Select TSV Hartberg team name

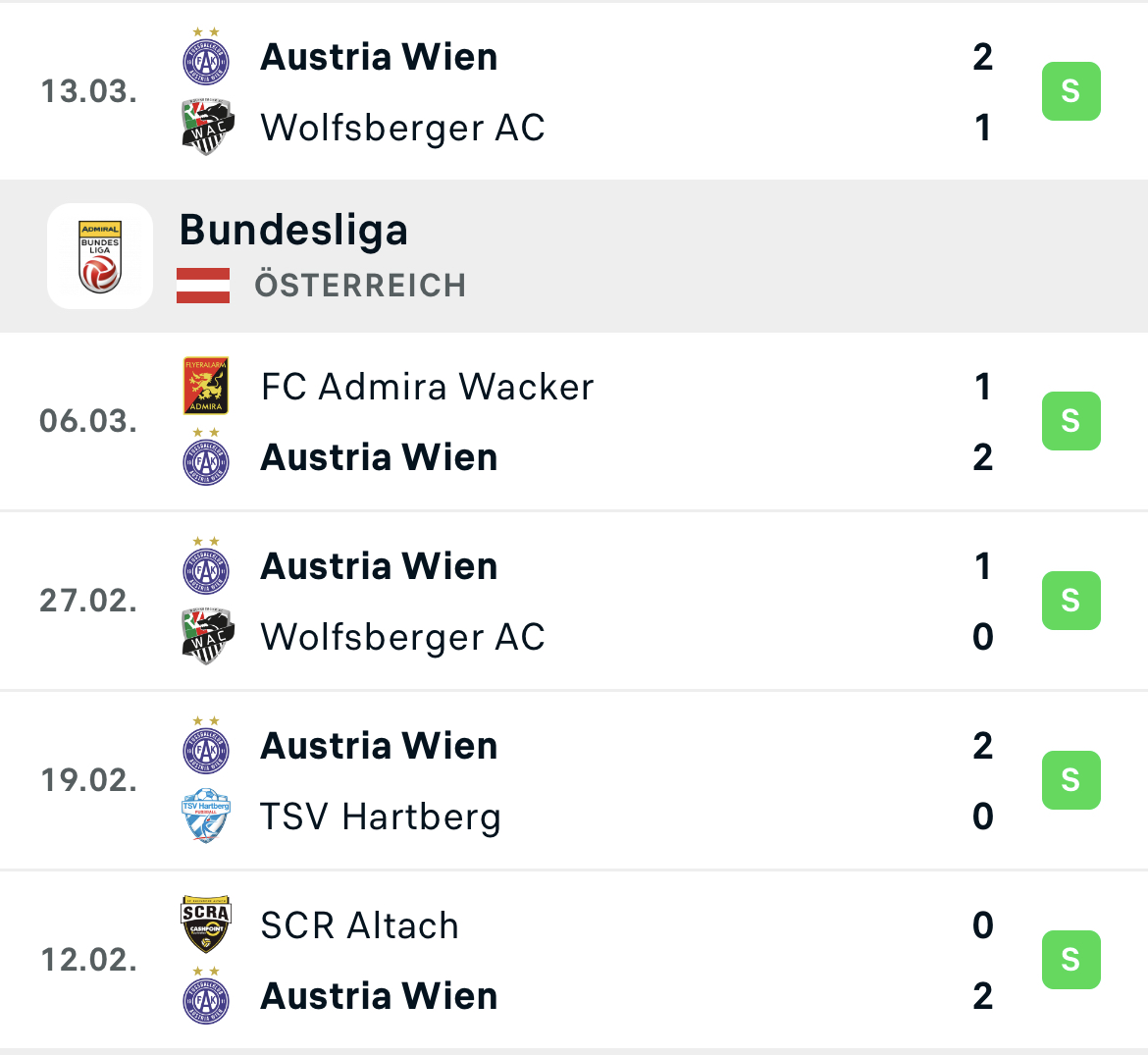[x=381, y=818]
